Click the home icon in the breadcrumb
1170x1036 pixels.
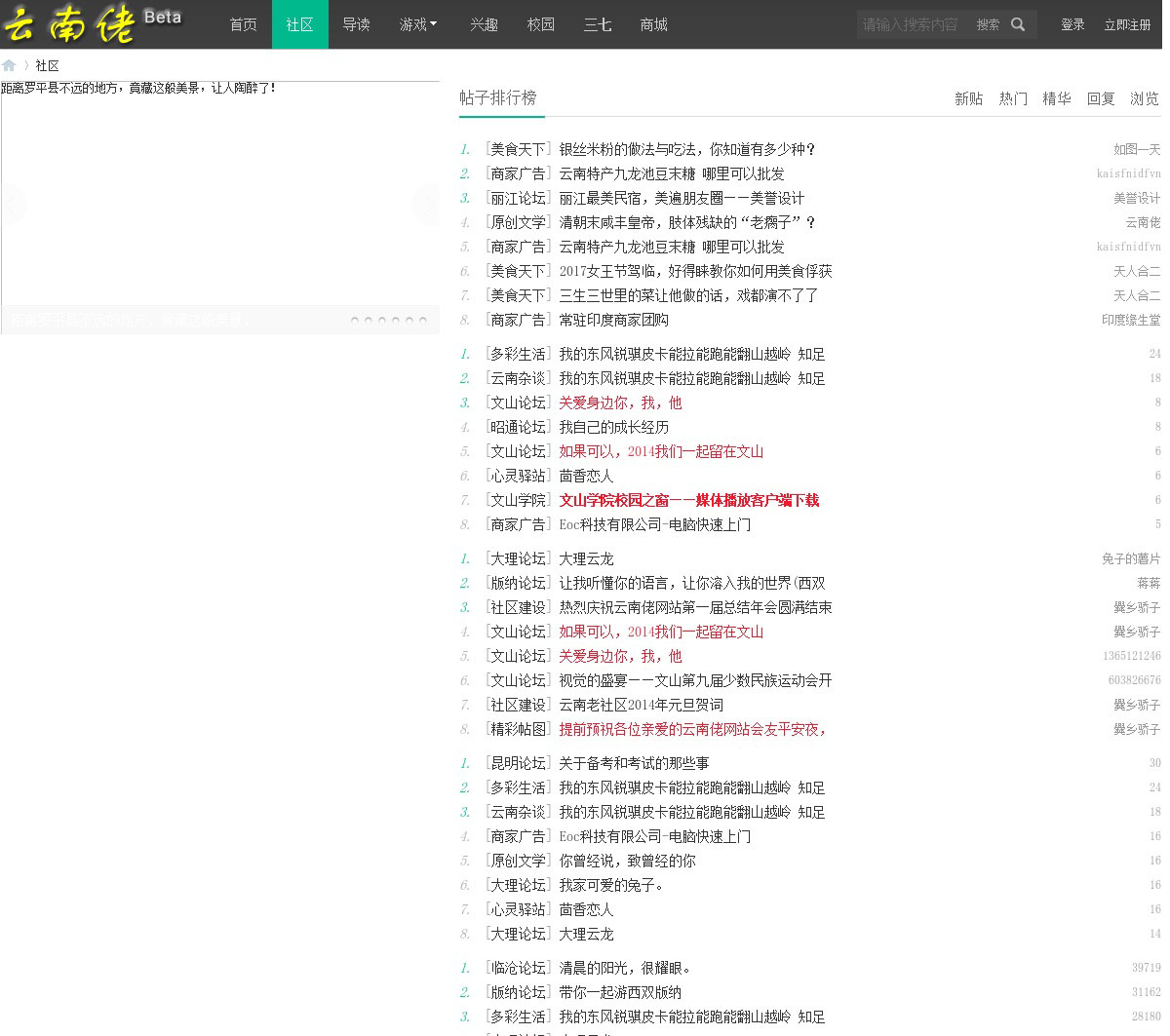click(9, 65)
